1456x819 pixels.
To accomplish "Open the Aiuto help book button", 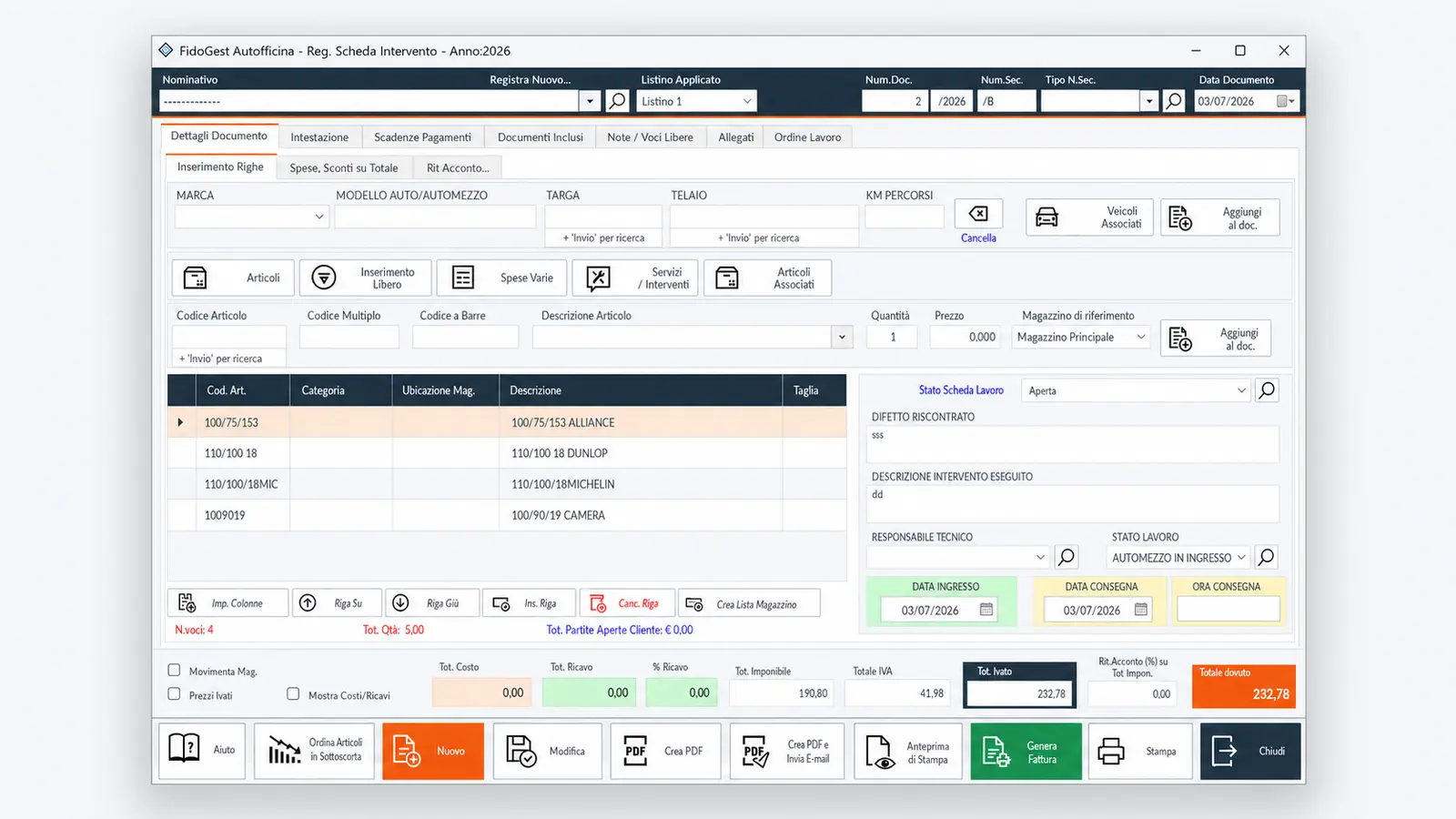I will pos(202,751).
